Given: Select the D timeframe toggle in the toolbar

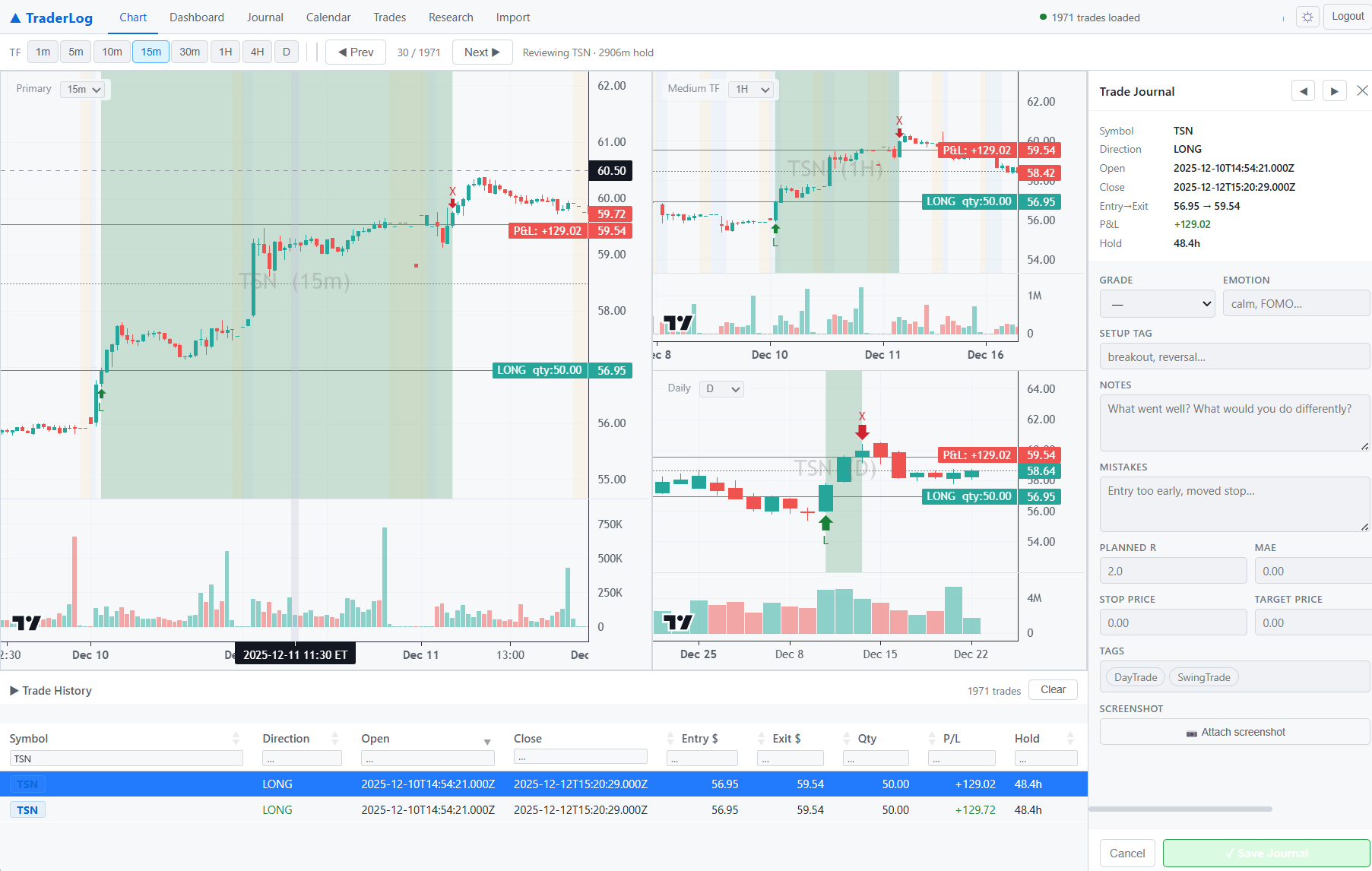Looking at the screenshot, I should [x=287, y=52].
